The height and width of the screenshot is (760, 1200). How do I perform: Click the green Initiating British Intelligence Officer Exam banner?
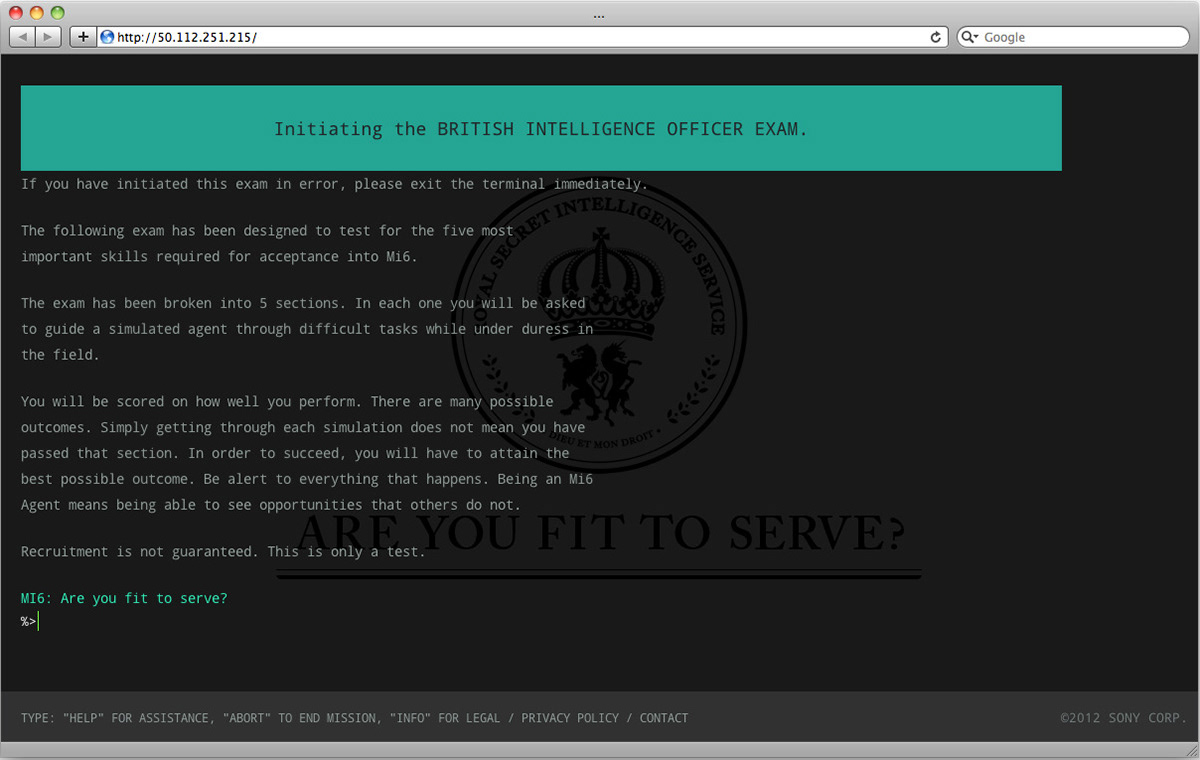click(x=541, y=128)
